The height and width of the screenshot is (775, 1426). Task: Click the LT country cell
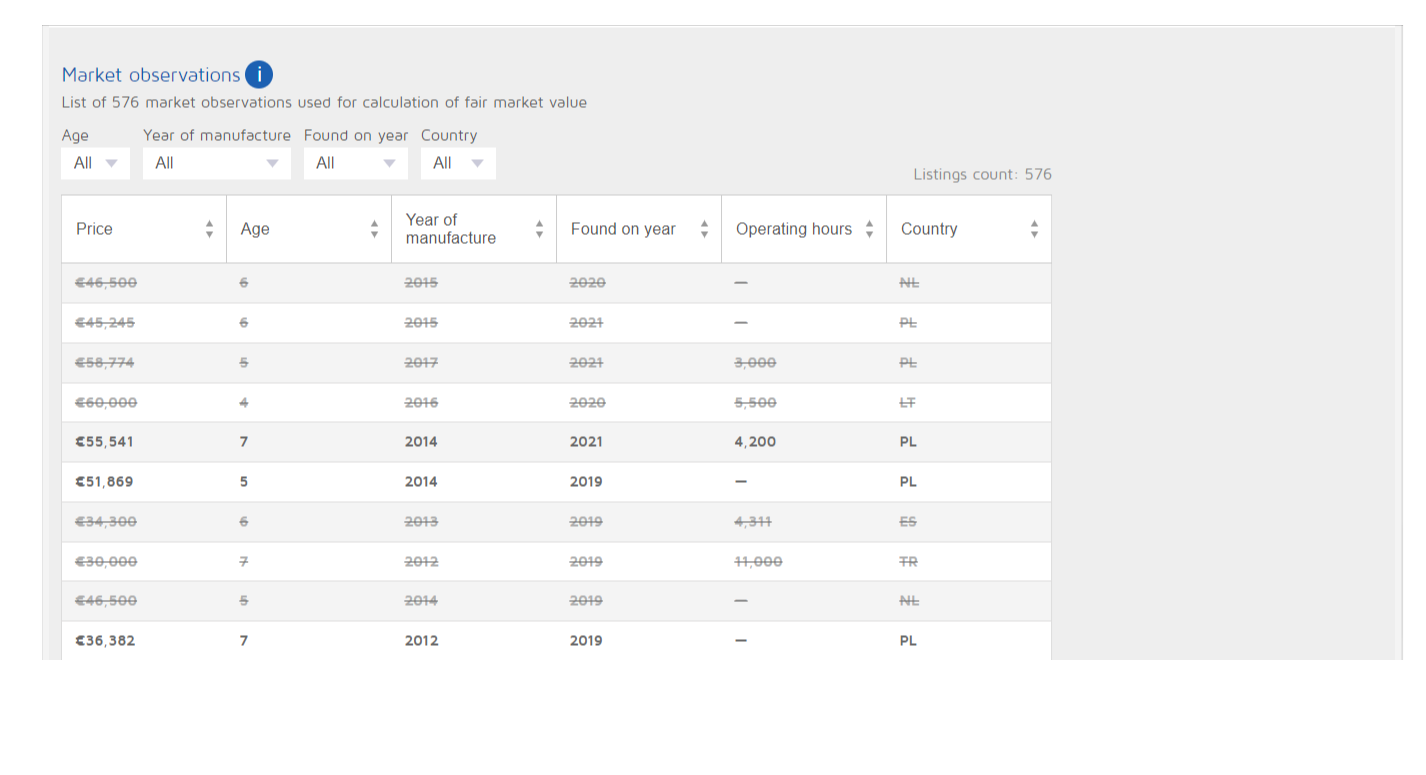point(908,403)
